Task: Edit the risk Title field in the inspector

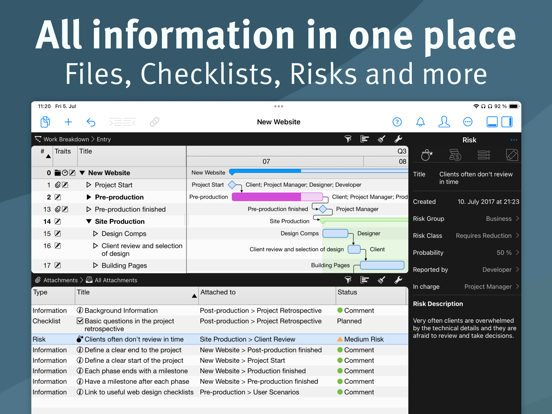Action: point(476,178)
